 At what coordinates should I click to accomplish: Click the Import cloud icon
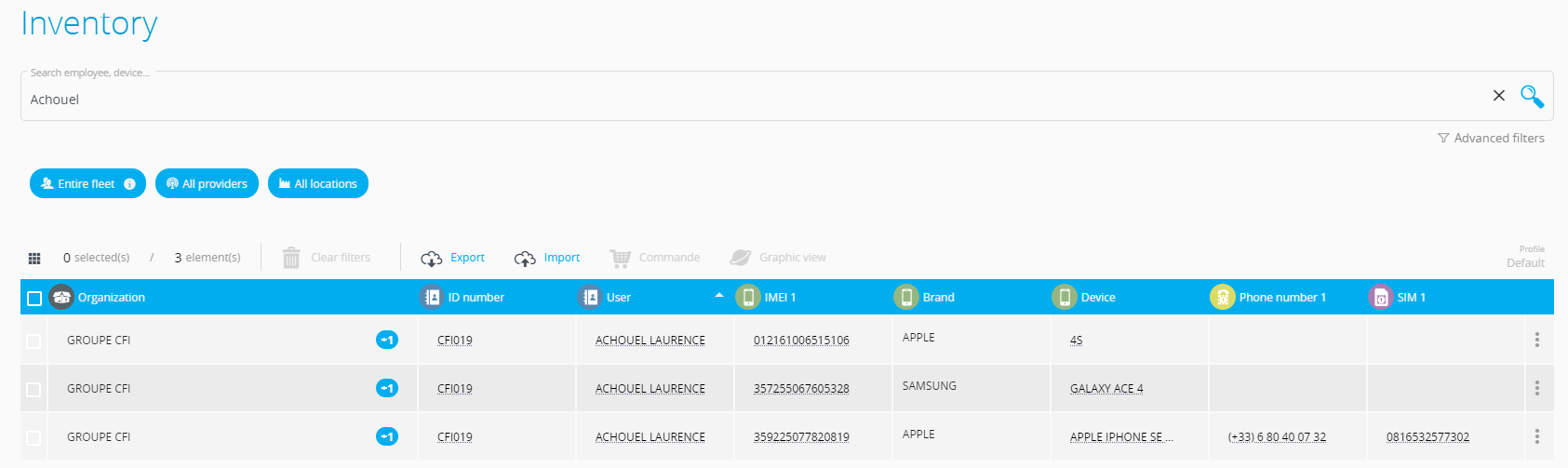(x=525, y=258)
